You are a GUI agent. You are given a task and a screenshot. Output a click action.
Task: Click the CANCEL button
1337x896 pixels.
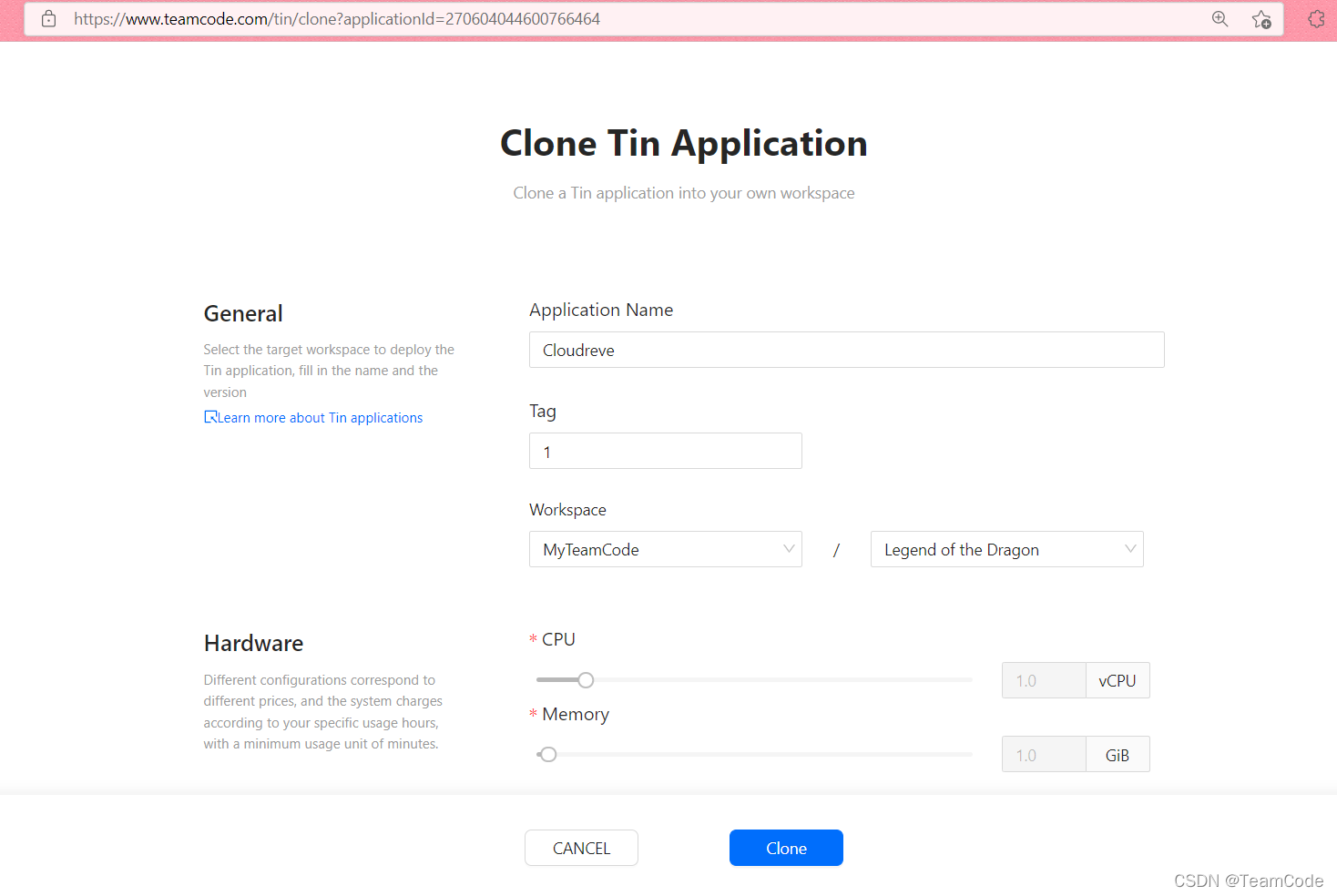point(581,848)
